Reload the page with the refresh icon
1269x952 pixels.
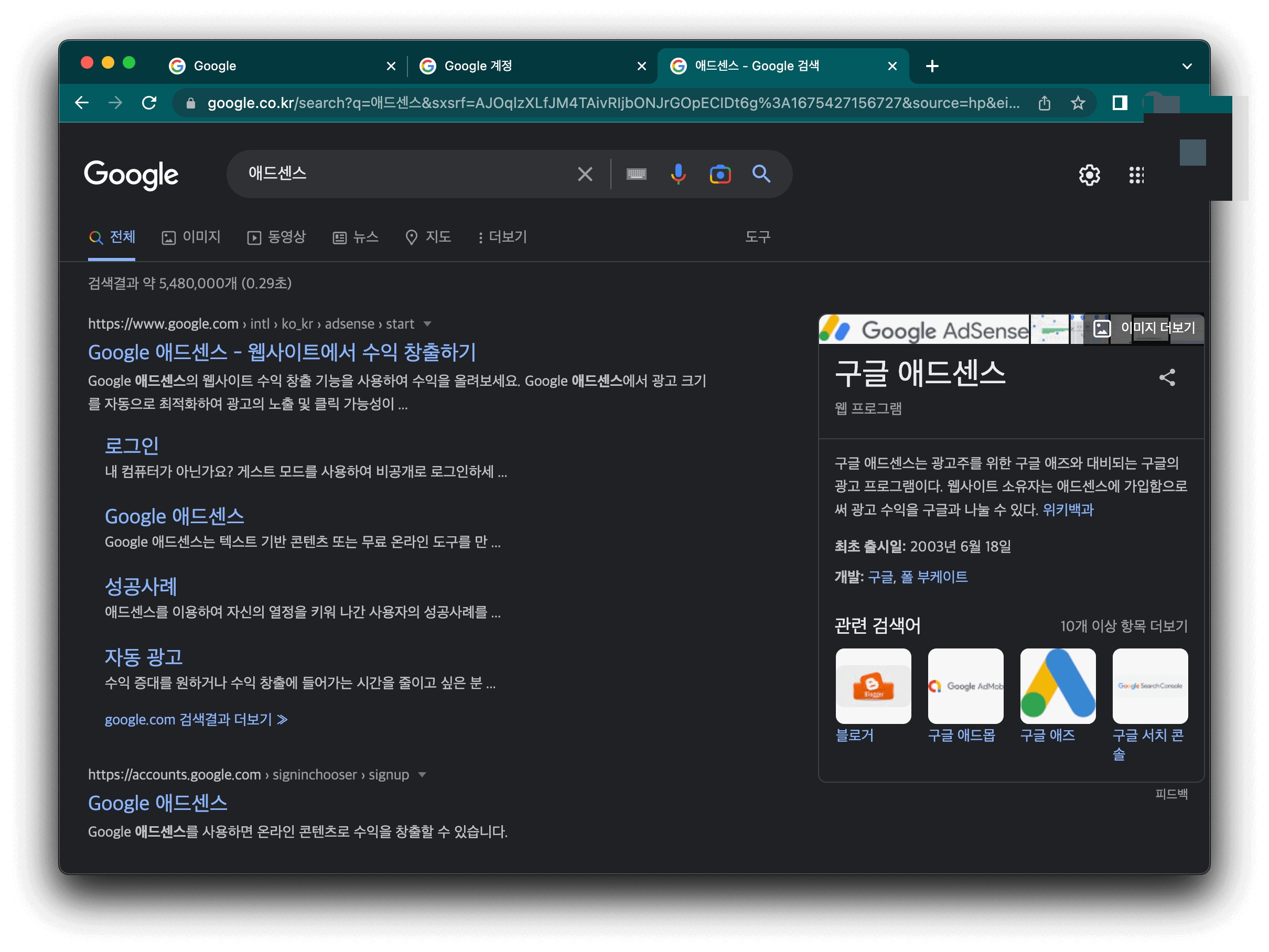tap(150, 103)
